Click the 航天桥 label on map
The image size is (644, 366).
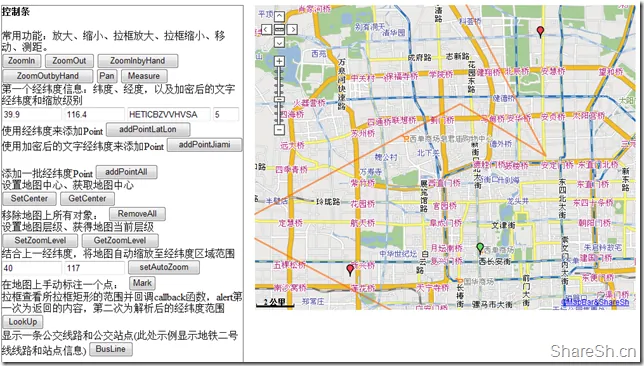click(363, 223)
